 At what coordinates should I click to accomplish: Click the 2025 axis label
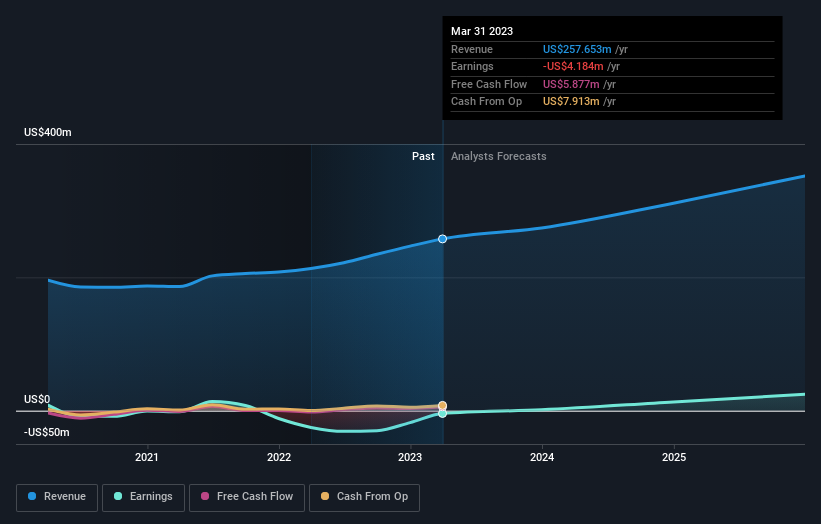(674, 457)
